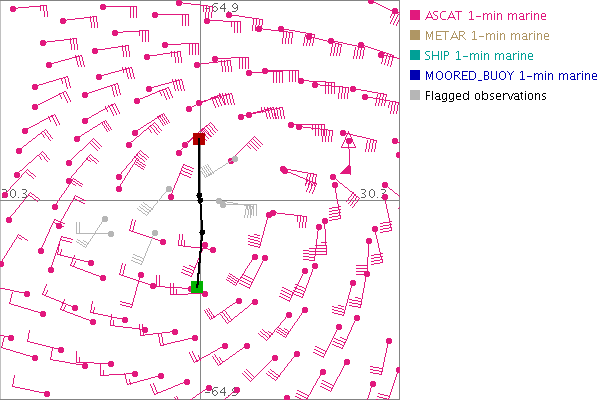The width and height of the screenshot is (600, 400).
Task: Click the -64.9 longitude label at bottom
Action: click(x=222, y=392)
